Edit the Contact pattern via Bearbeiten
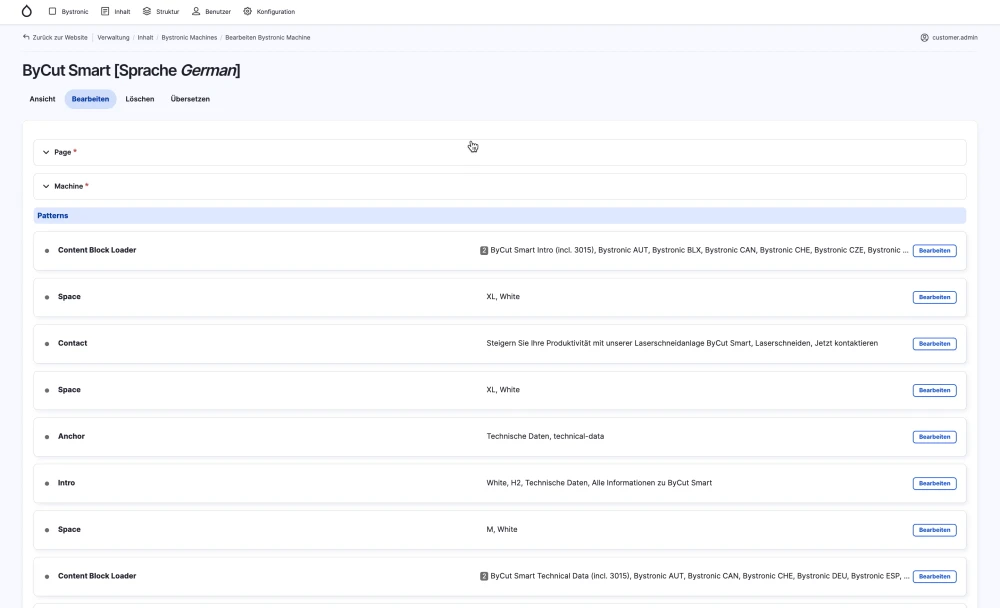Screen dimensions: 1000x608 pyautogui.click(x=934, y=344)
